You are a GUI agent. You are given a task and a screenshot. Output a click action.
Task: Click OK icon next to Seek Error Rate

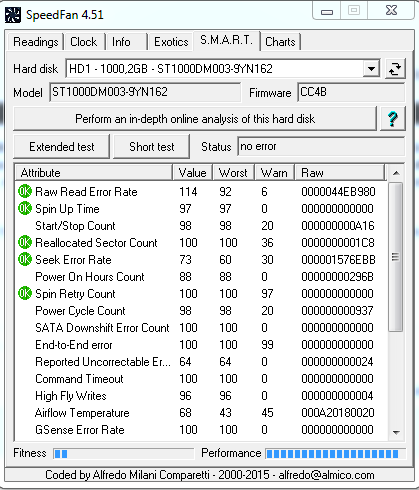click(25, 259)
